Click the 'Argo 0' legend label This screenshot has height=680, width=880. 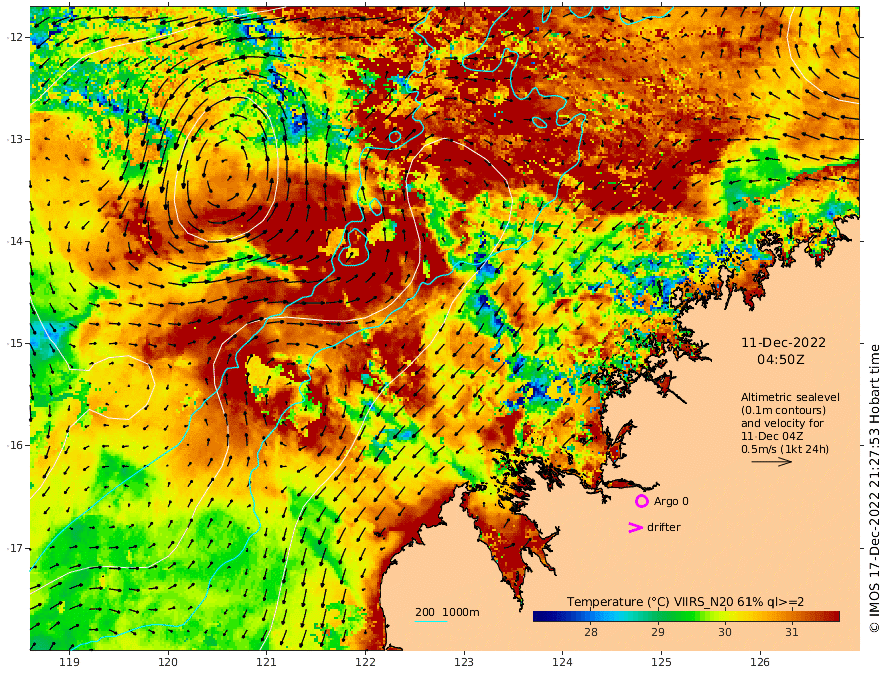[671, 501]
